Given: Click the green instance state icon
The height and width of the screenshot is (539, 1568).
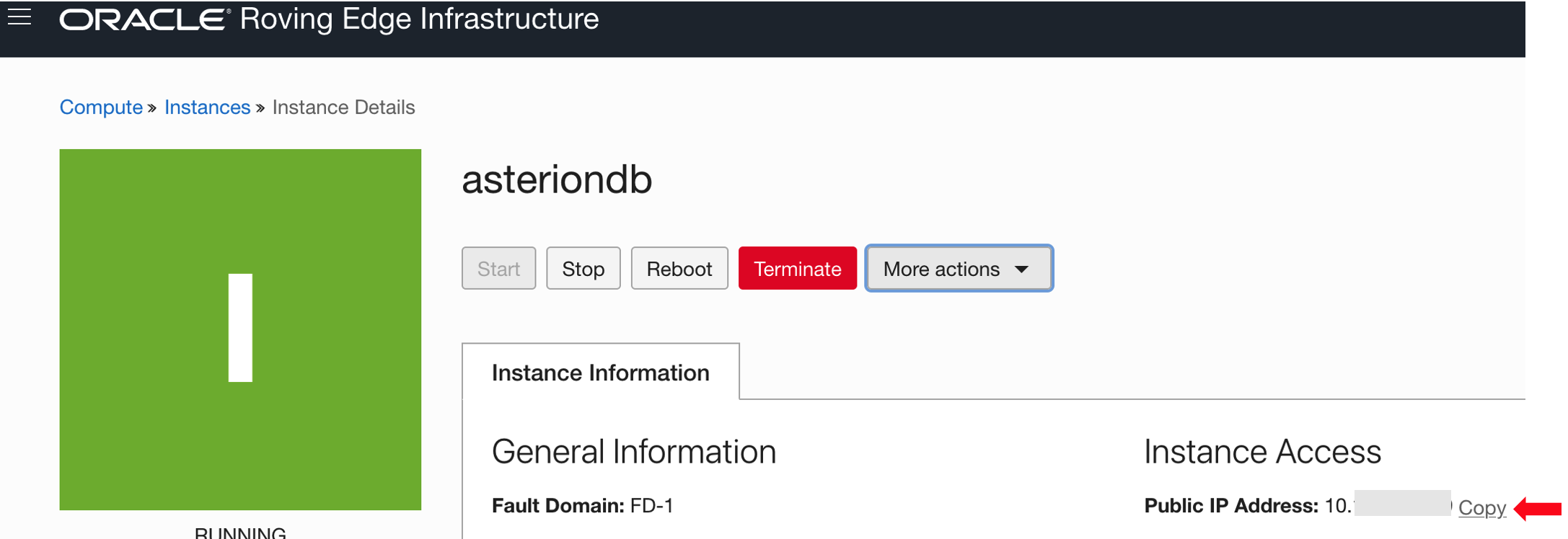Looking at the screenshot, I should (x=240, y=328).
